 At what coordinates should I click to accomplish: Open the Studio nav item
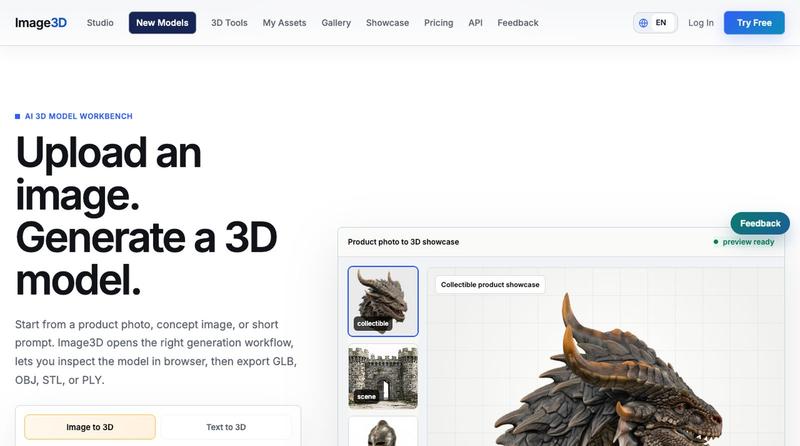(100, 23)
